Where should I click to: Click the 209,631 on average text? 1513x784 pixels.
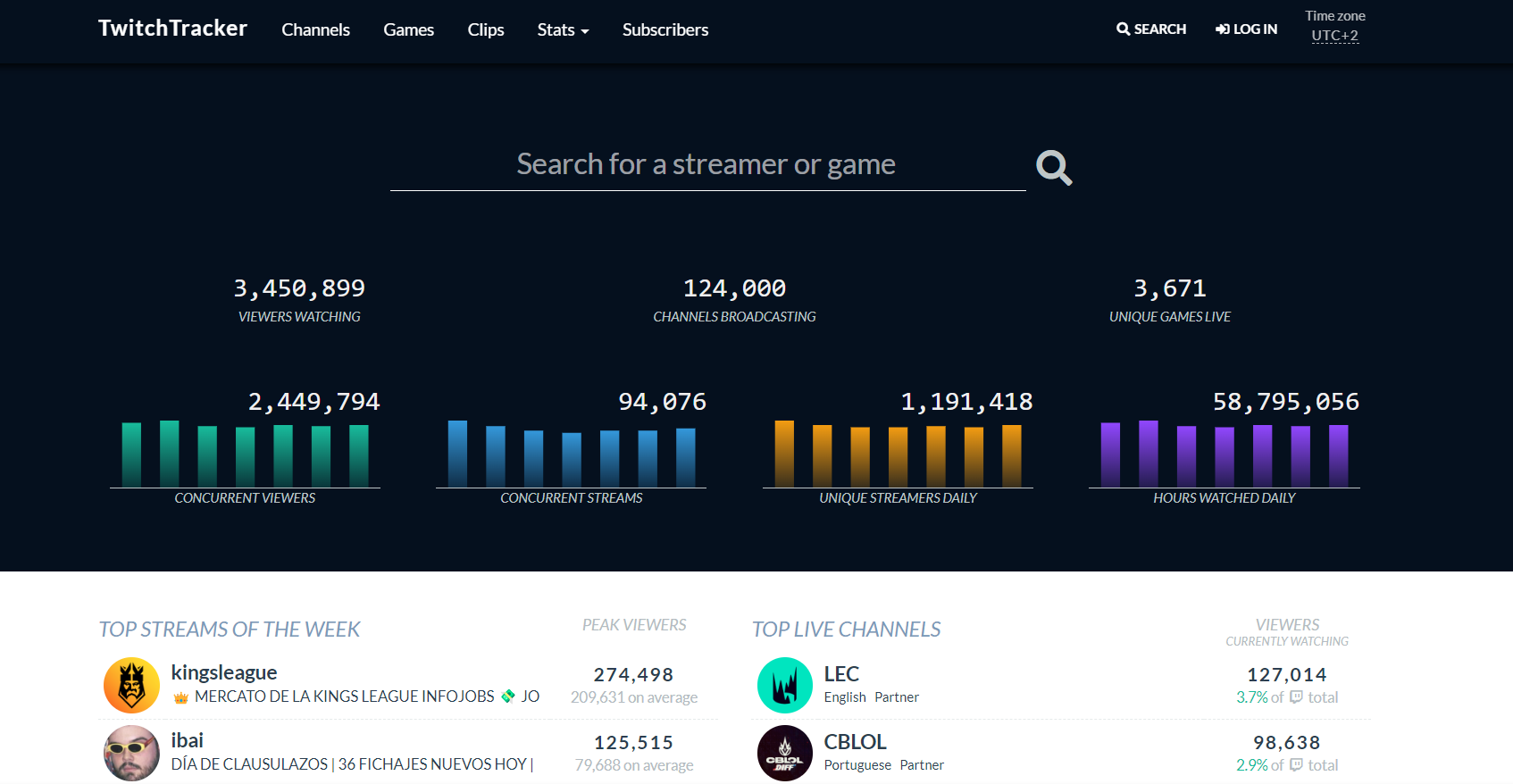coord(634,697)
